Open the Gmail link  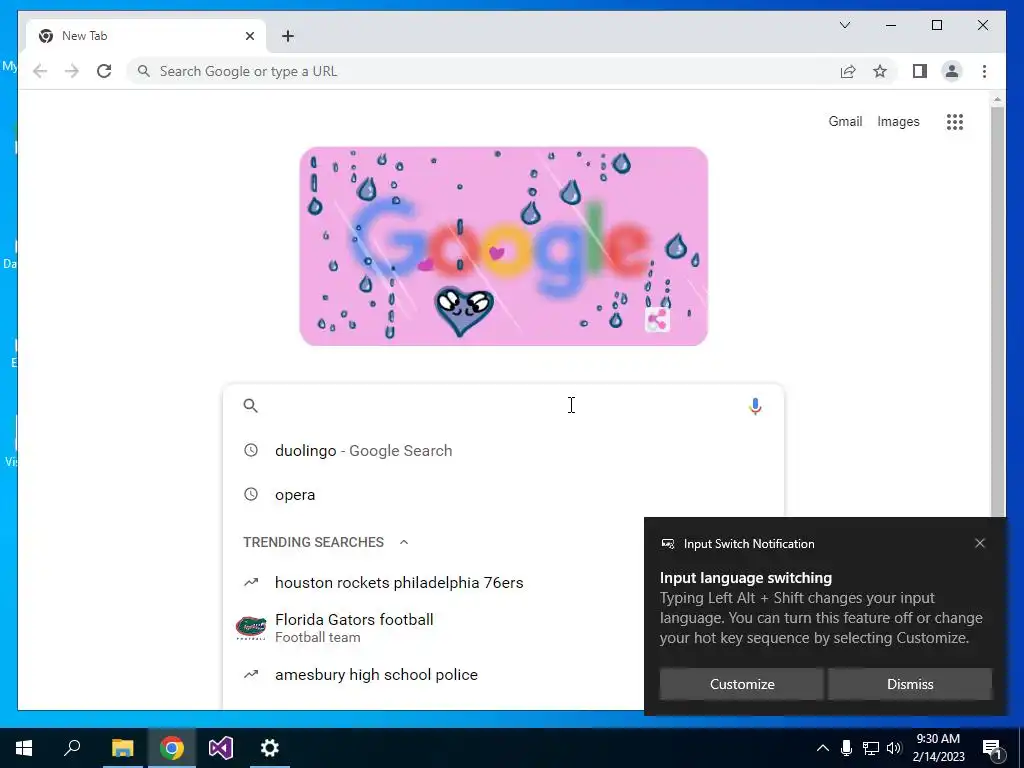click(845, 121)
